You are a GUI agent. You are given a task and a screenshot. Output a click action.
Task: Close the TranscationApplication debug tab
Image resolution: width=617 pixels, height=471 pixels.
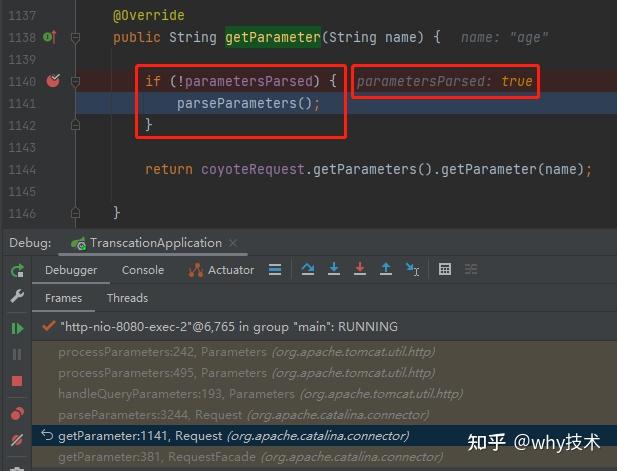tap(233, 243)
